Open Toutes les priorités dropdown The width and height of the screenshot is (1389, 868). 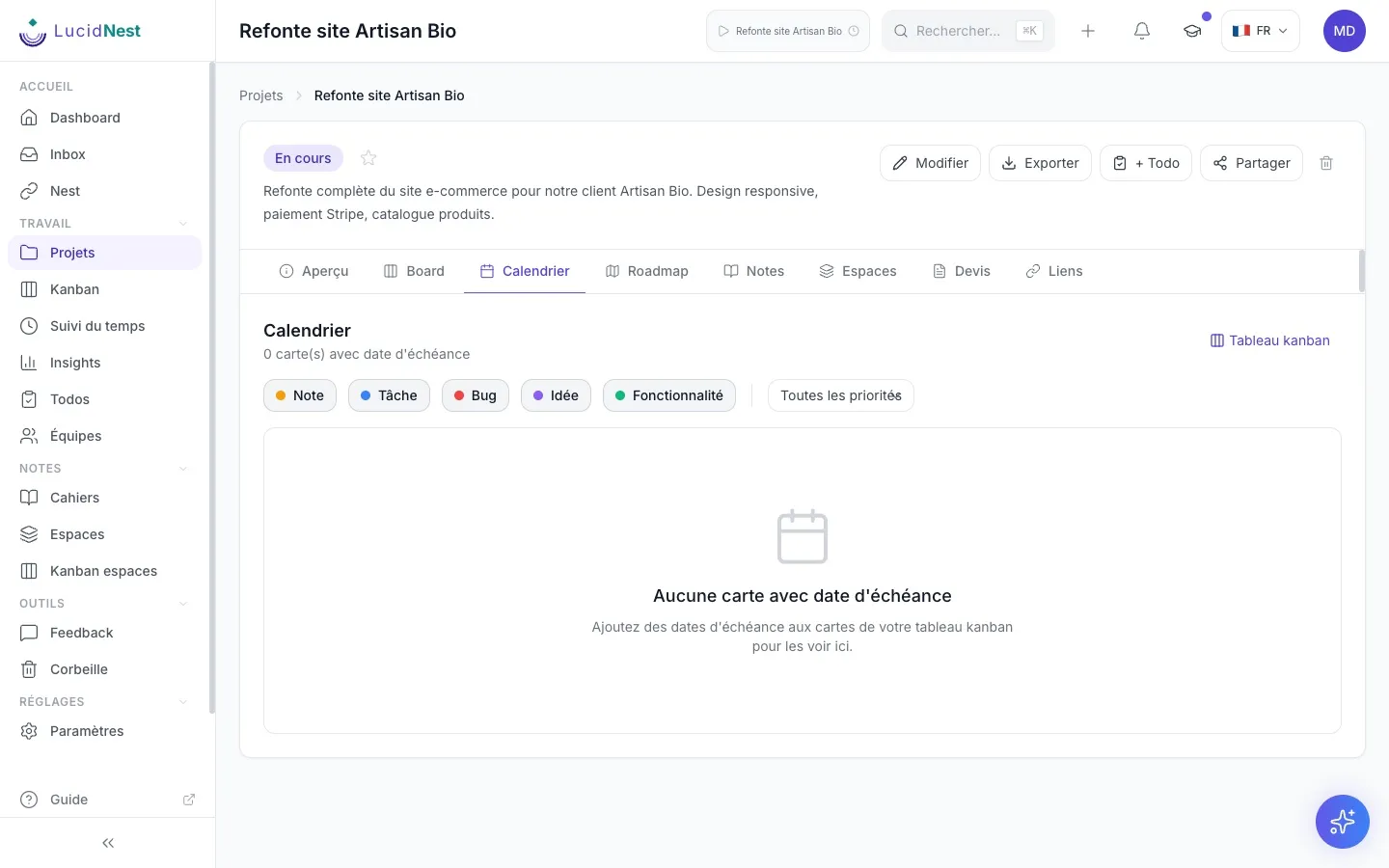tap(841, 395)
